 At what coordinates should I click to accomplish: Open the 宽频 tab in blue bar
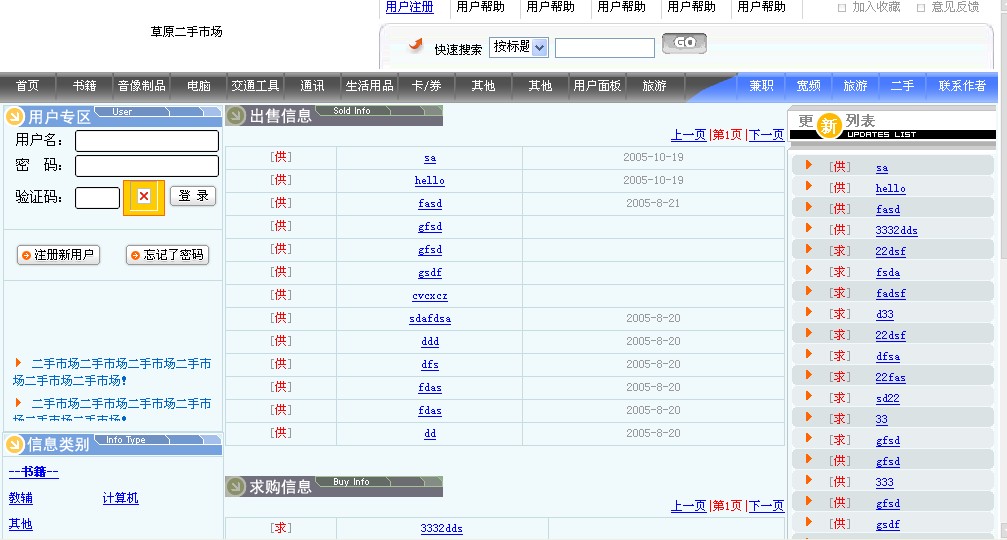[809, 86]
